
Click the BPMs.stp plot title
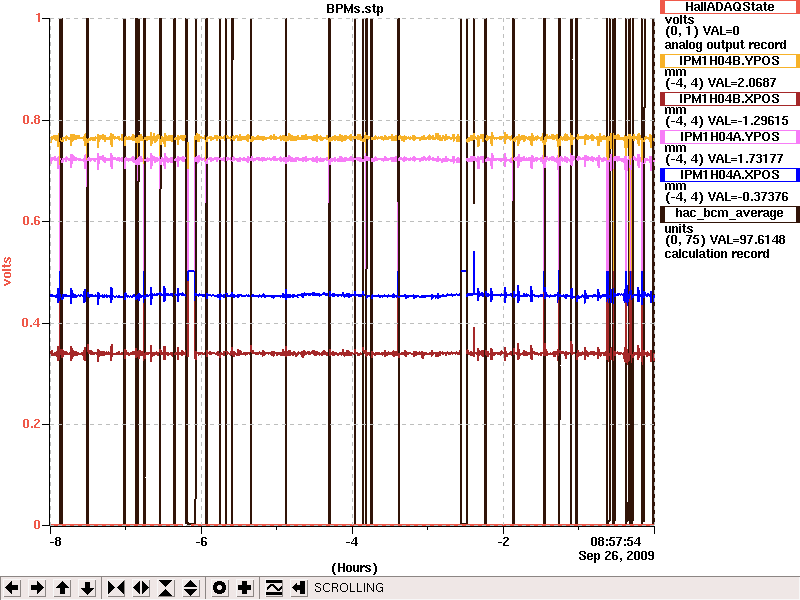pyautogui.click(x=355, y=9)
